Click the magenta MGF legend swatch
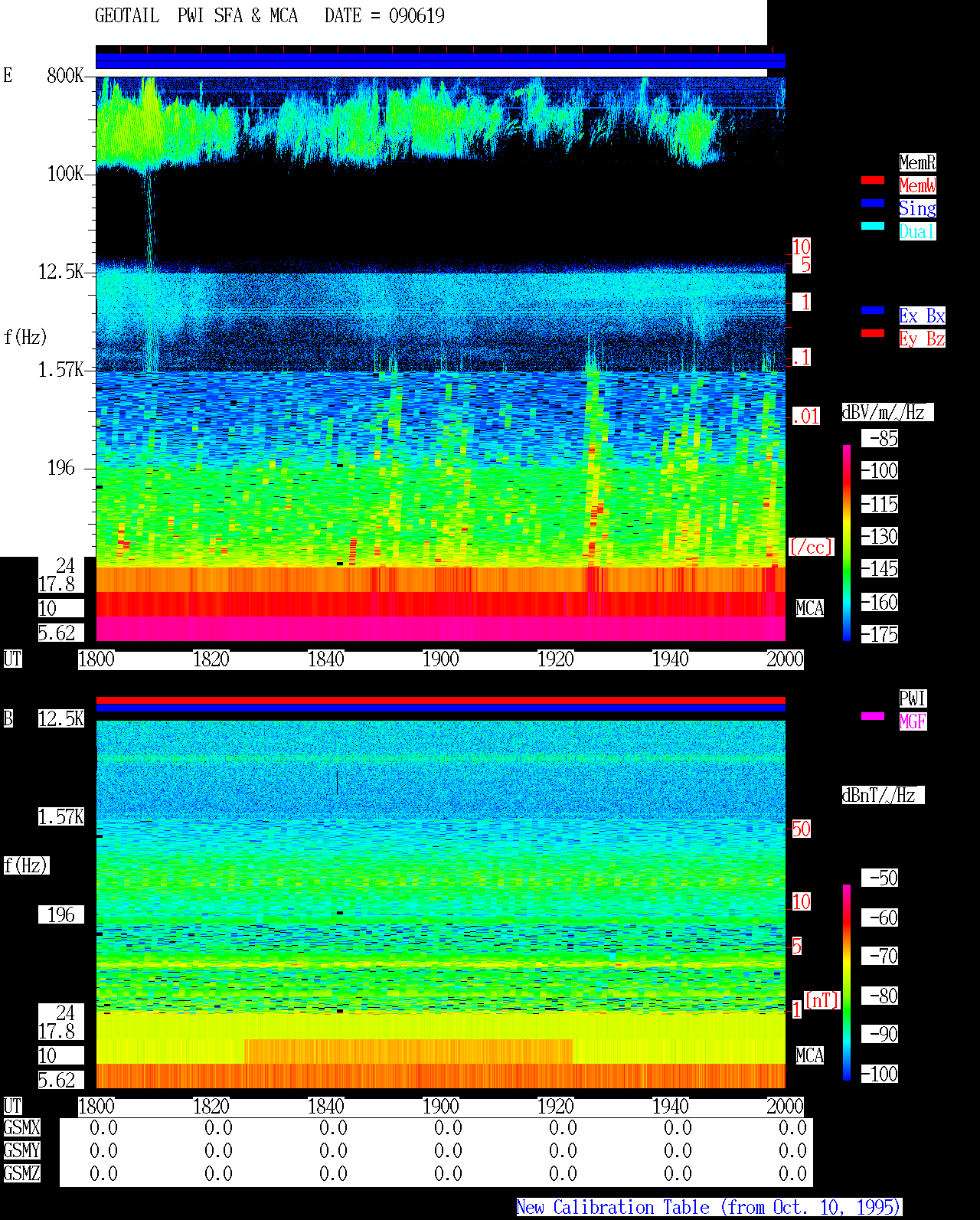980x1220 pixels. [873, 716]
